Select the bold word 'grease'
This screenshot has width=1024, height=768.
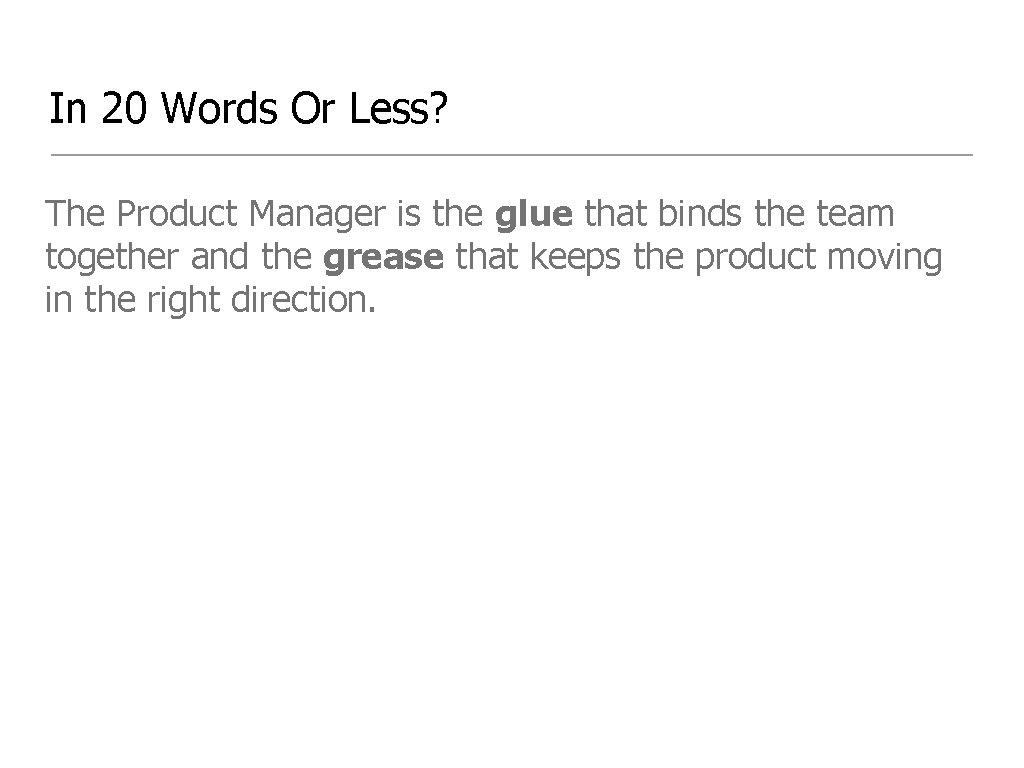(383, 259)
